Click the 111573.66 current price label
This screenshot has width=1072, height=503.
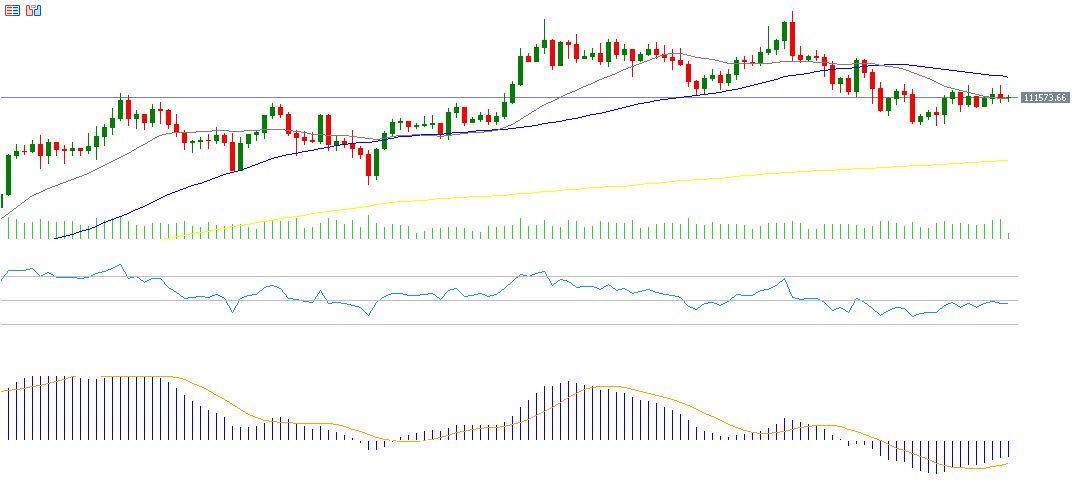tap(1045, 98)
